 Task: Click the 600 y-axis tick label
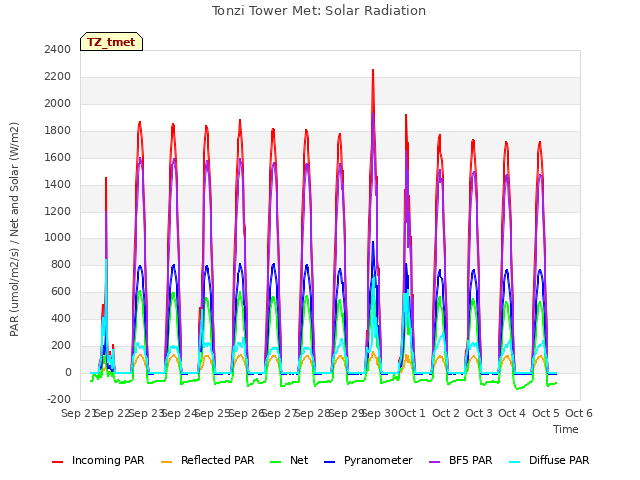pyautogui.click(x=61, y=291)
